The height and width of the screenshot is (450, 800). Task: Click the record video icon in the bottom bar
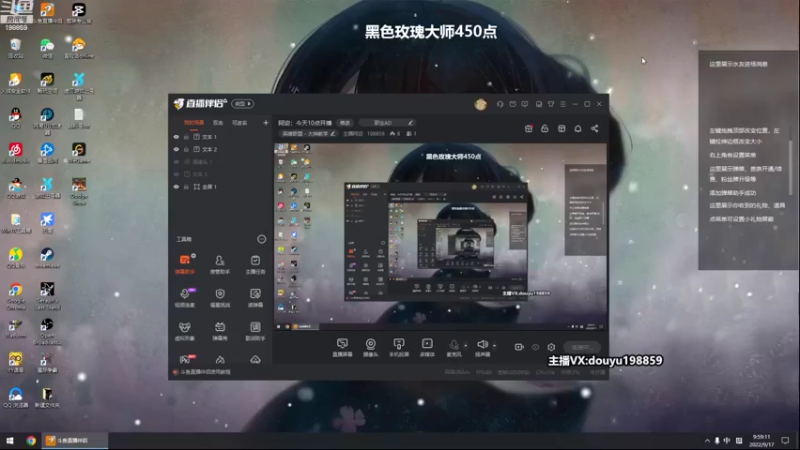point(519,347)
